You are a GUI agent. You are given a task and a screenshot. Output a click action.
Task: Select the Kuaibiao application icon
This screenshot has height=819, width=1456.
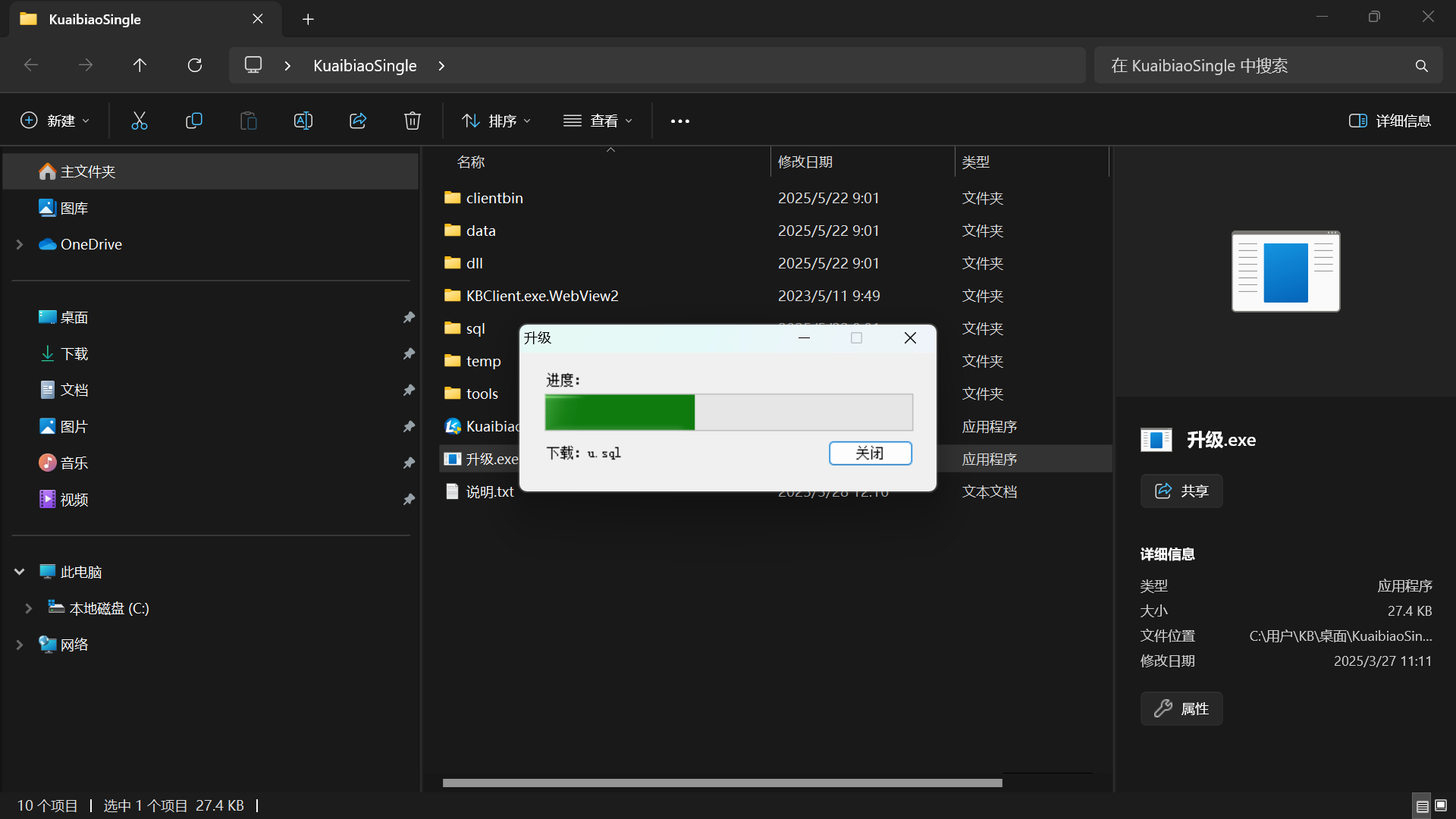pos(453,426)
